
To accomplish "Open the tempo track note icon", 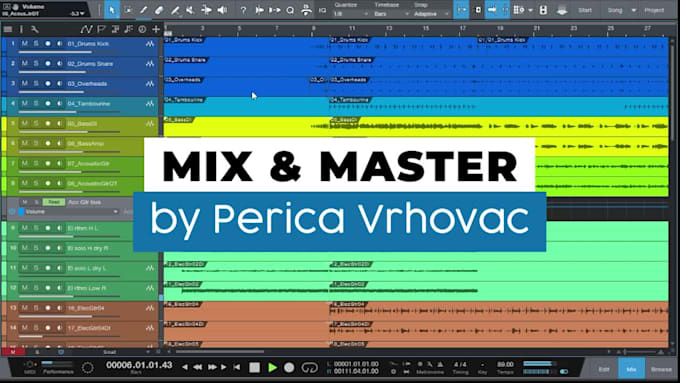I will (128, 29).
